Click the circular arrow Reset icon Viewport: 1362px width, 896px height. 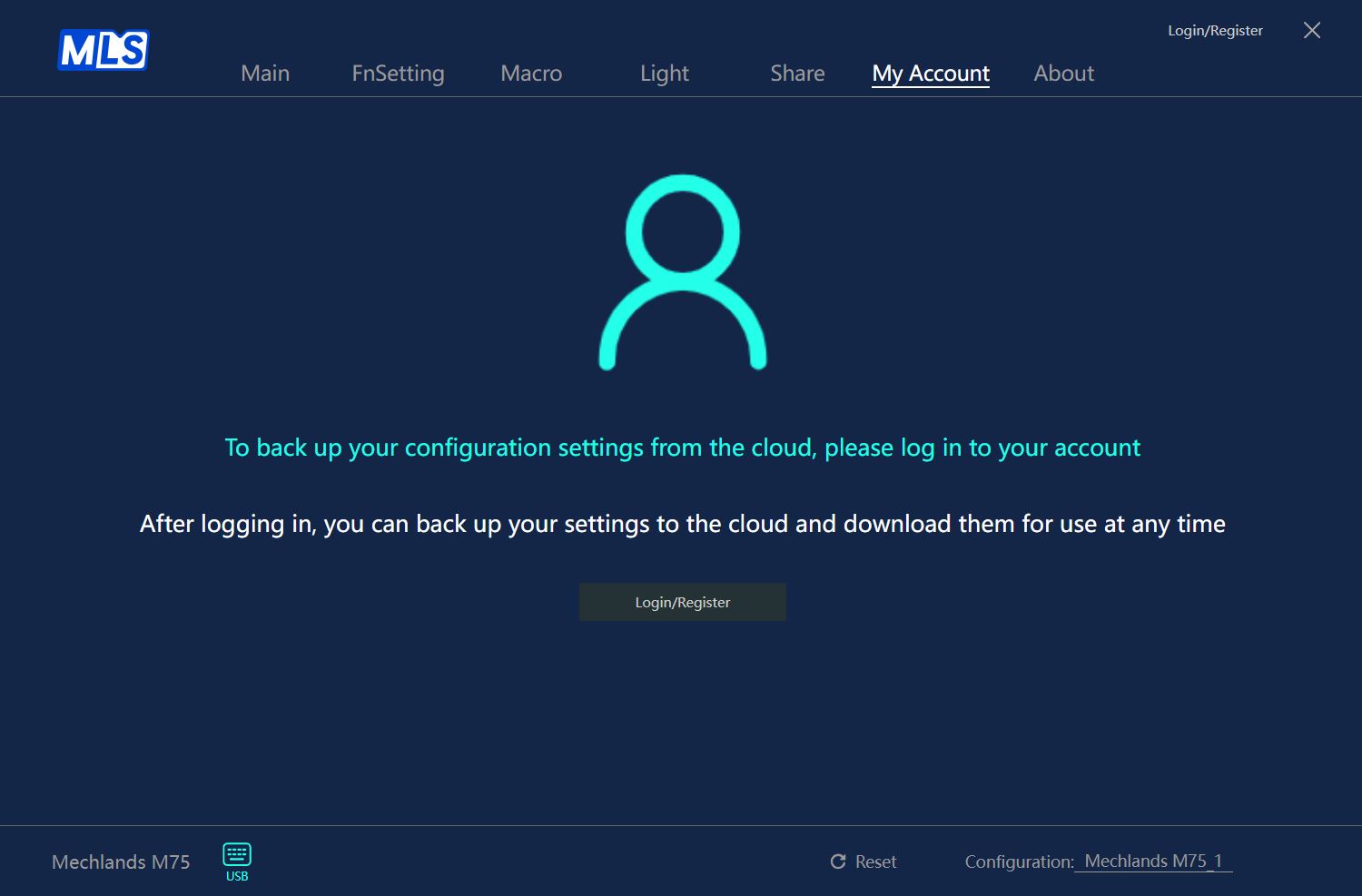click(838, 862)
